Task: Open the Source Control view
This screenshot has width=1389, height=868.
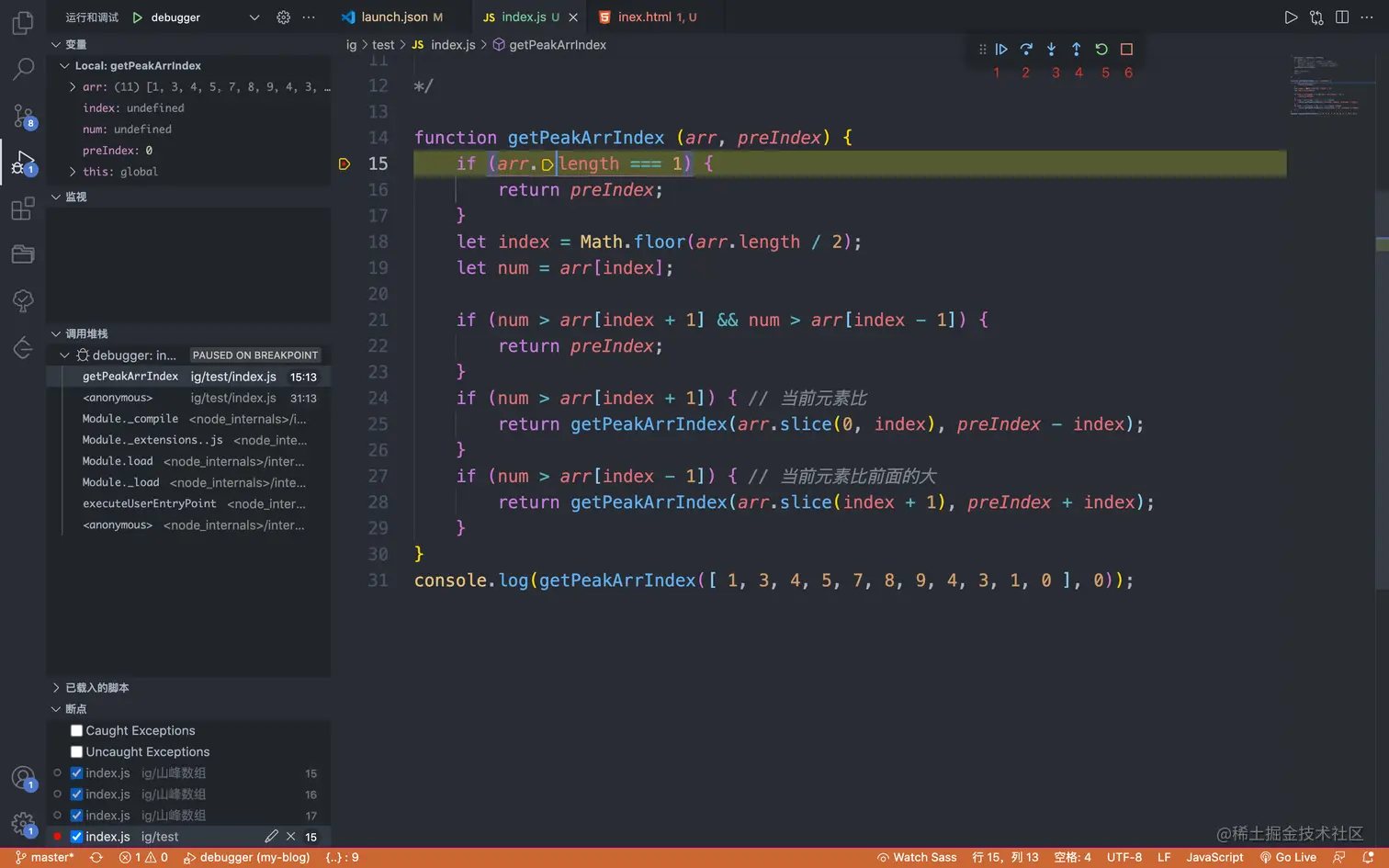Action: click(x=23, y=116)
